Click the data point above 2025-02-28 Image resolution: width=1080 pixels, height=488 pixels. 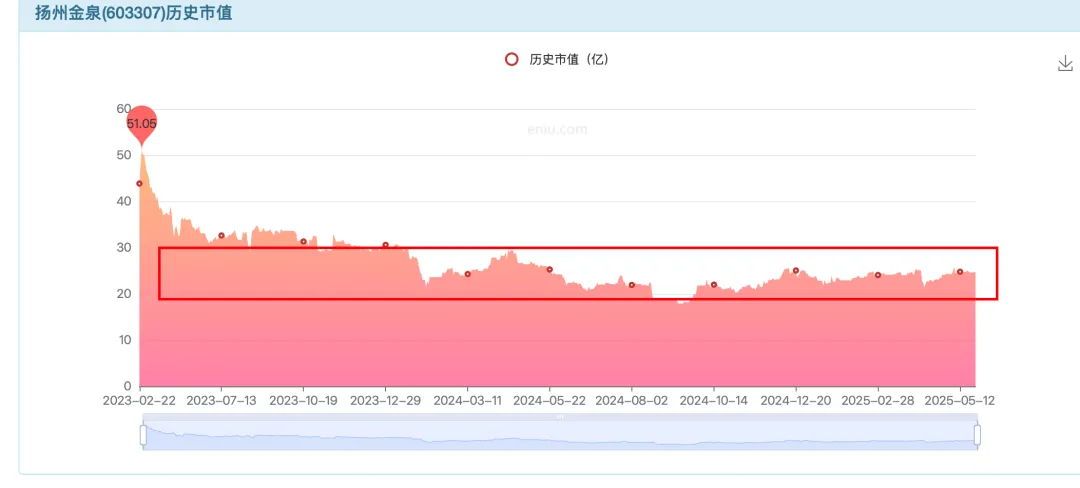tap(878, 275)
